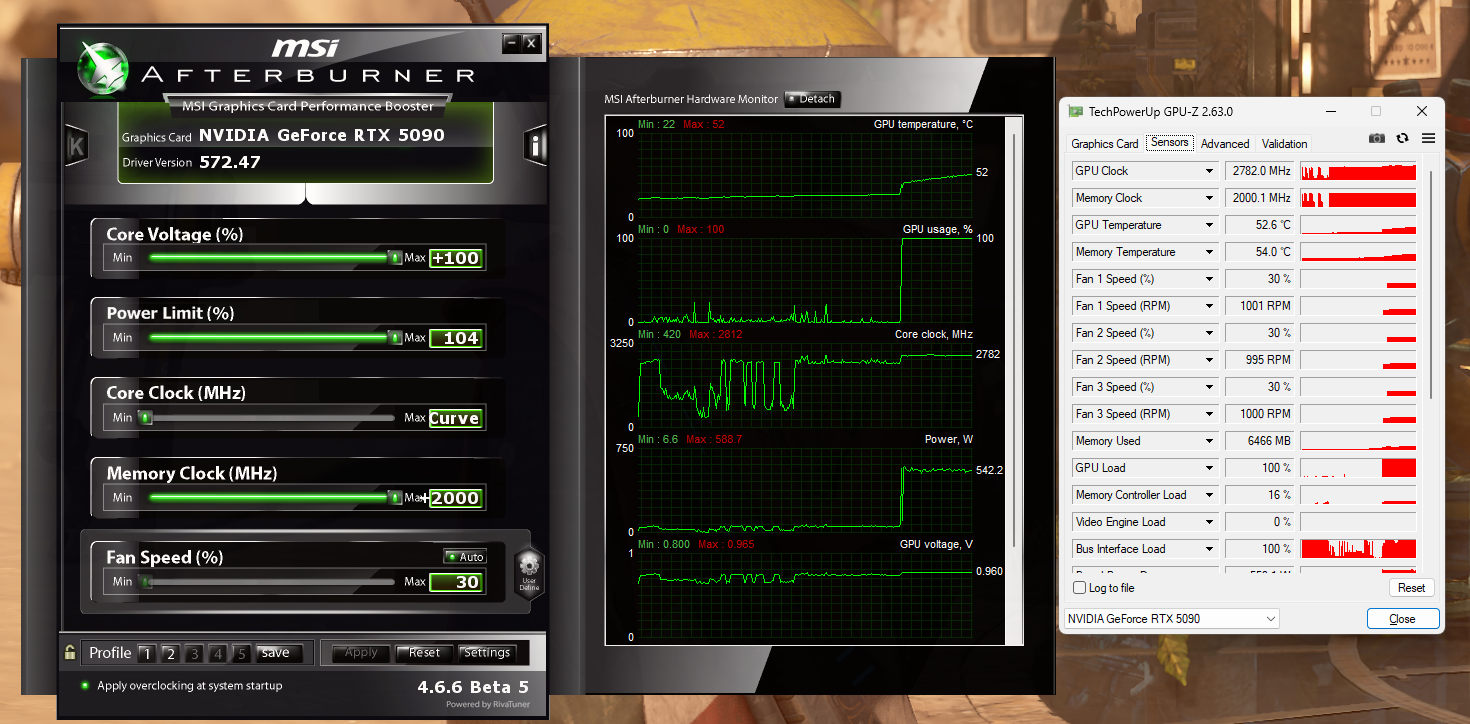
Task: Take a GPU-Z screenshot with camera icon
Action: 1377,138
